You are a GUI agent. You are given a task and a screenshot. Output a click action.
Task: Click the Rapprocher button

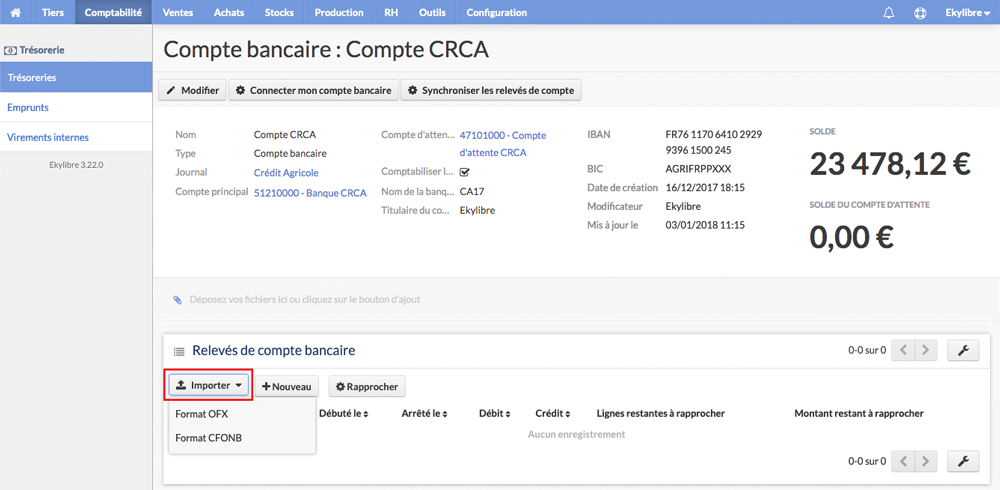coord(367,386)
